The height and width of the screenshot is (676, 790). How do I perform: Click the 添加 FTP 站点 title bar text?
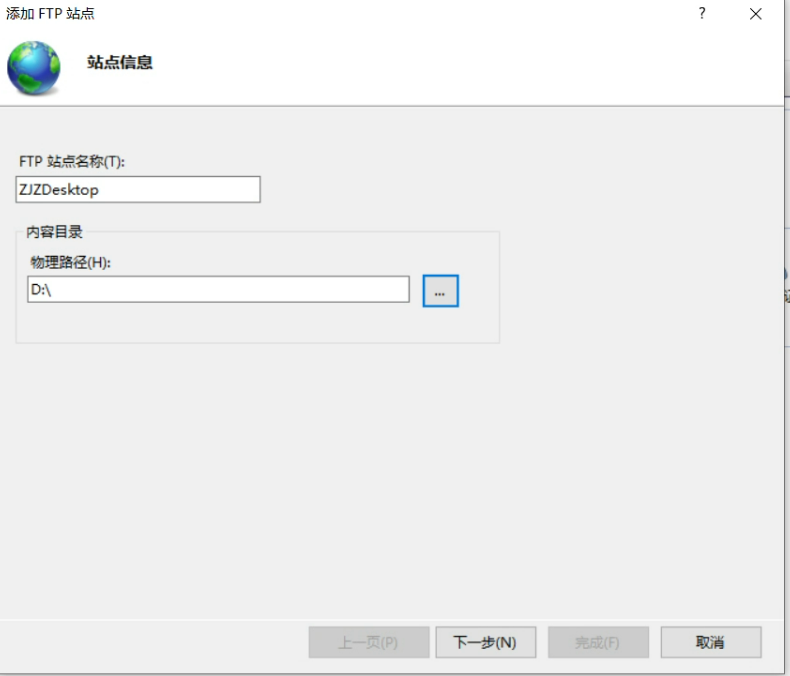(x=51, y=14)
